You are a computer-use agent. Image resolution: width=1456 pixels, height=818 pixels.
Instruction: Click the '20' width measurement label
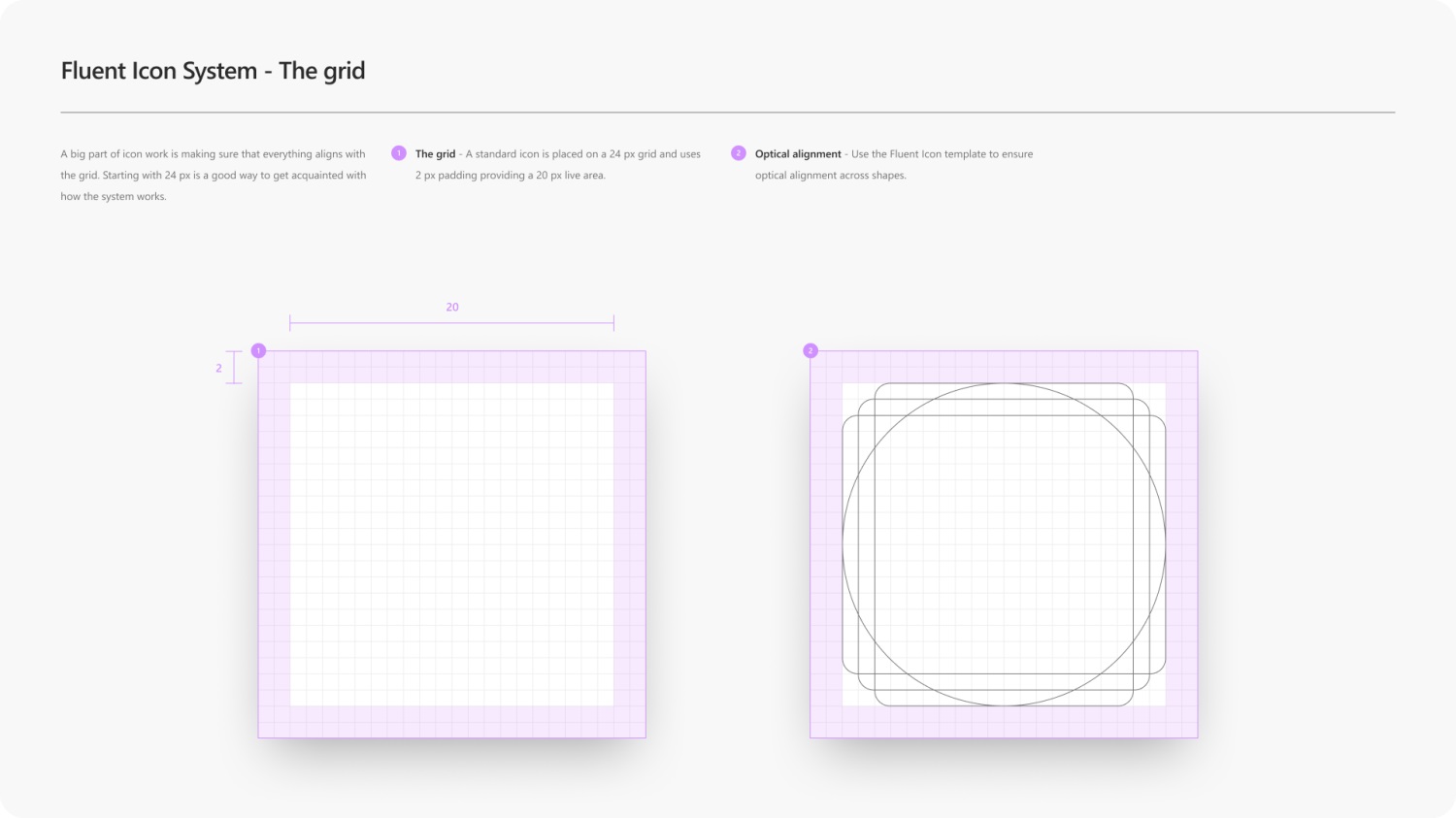tap(452, 307)
